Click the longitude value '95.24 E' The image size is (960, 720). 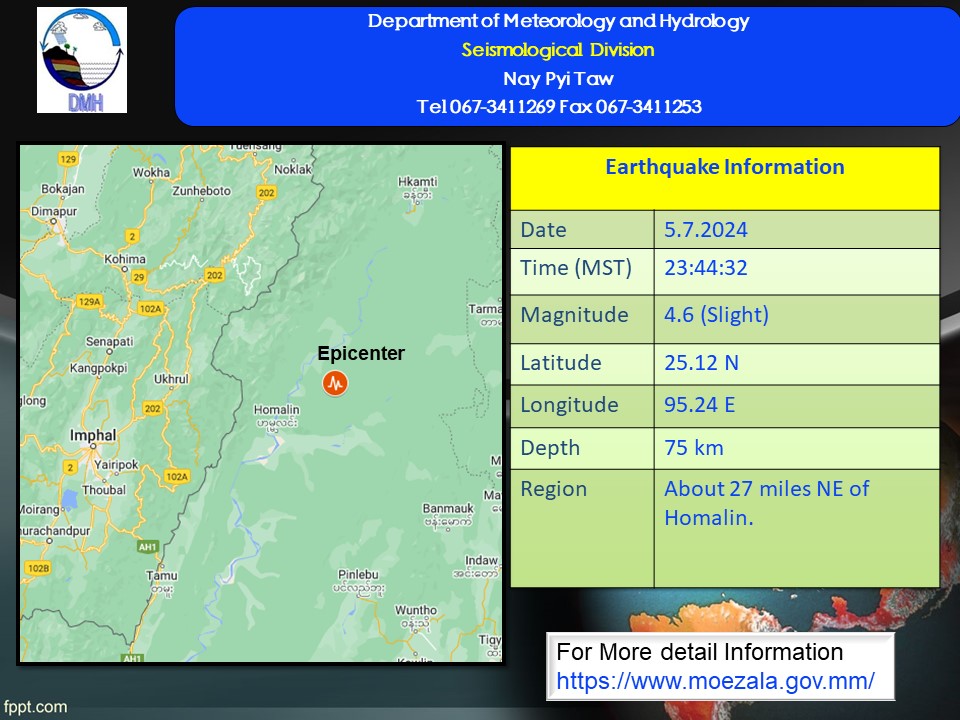tap(700, 405)
